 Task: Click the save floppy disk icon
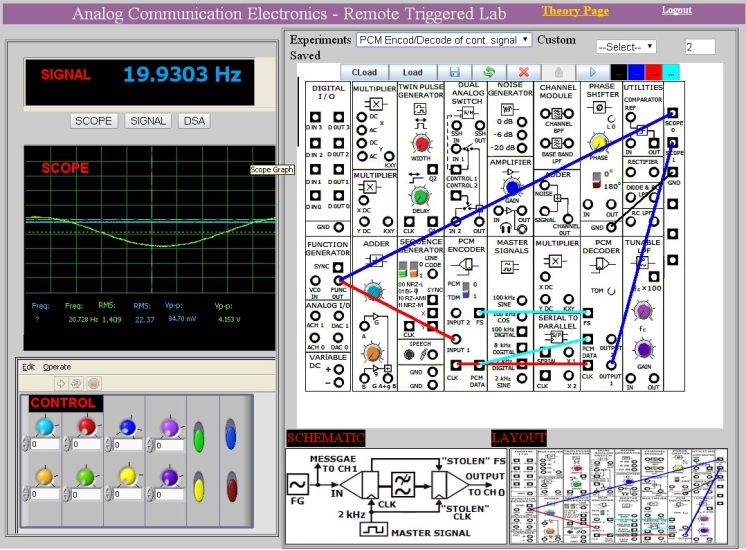click(455, 72)
